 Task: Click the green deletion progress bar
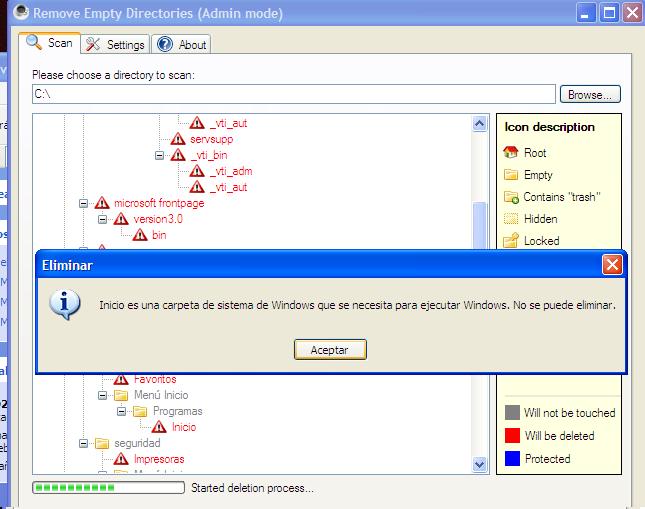click(109, 488)
